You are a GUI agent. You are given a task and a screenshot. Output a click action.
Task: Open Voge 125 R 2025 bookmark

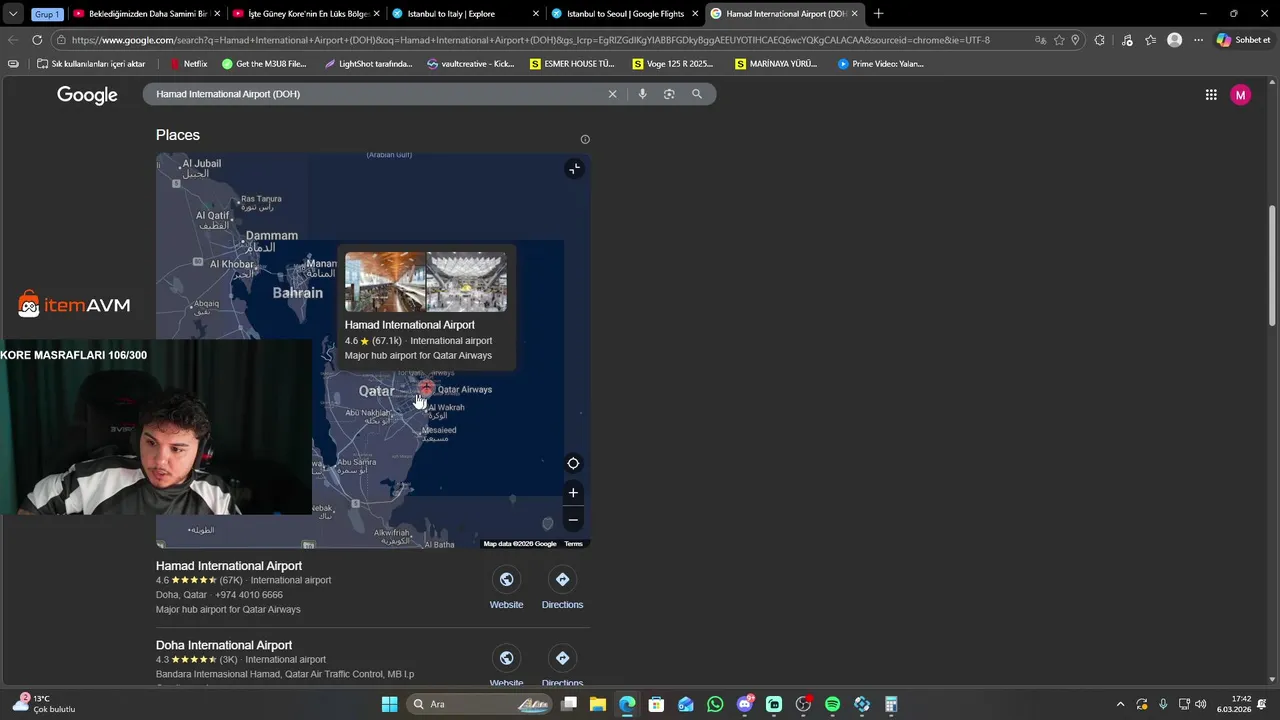coord(673,64)
